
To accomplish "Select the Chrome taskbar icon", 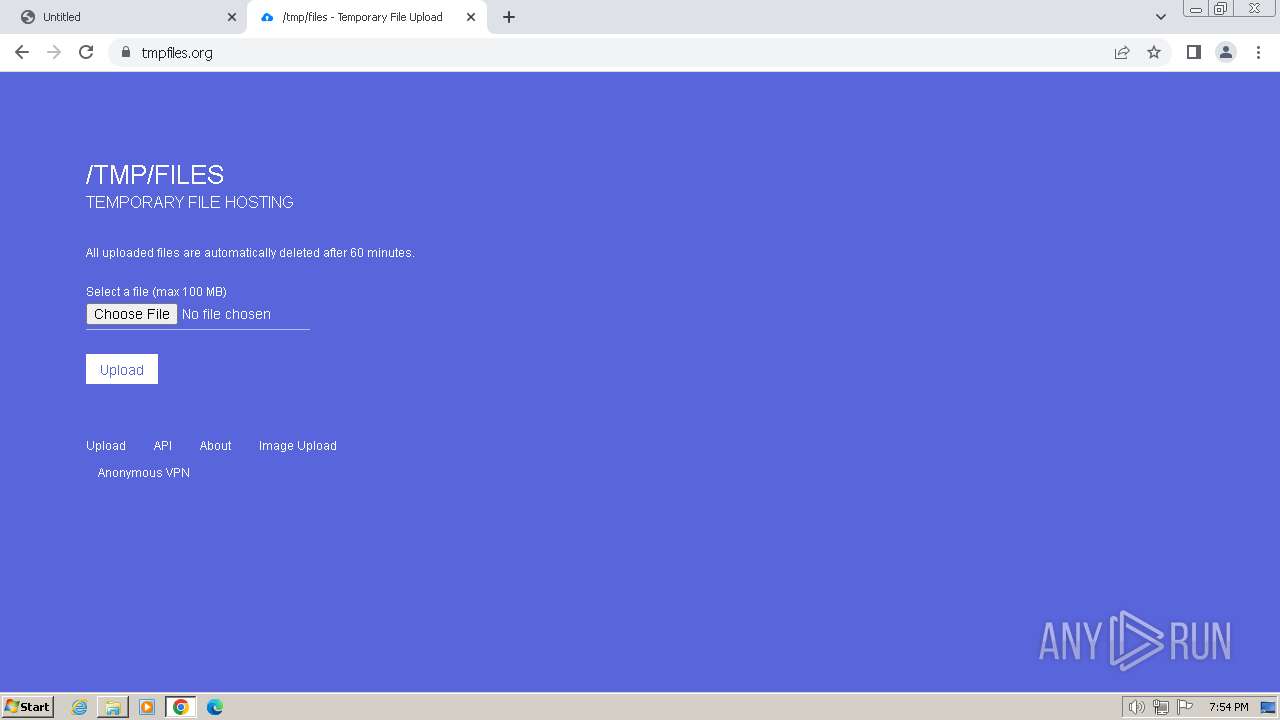I will tap(181, 707).
